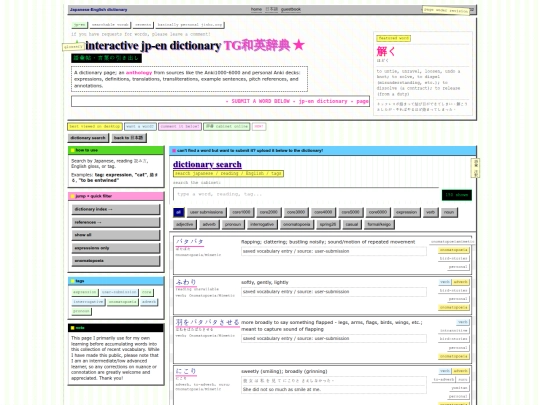Screen dimensions: 540x405
Task: Open the 羽をパタパタさせる entry word
Action: coord(207,323)
